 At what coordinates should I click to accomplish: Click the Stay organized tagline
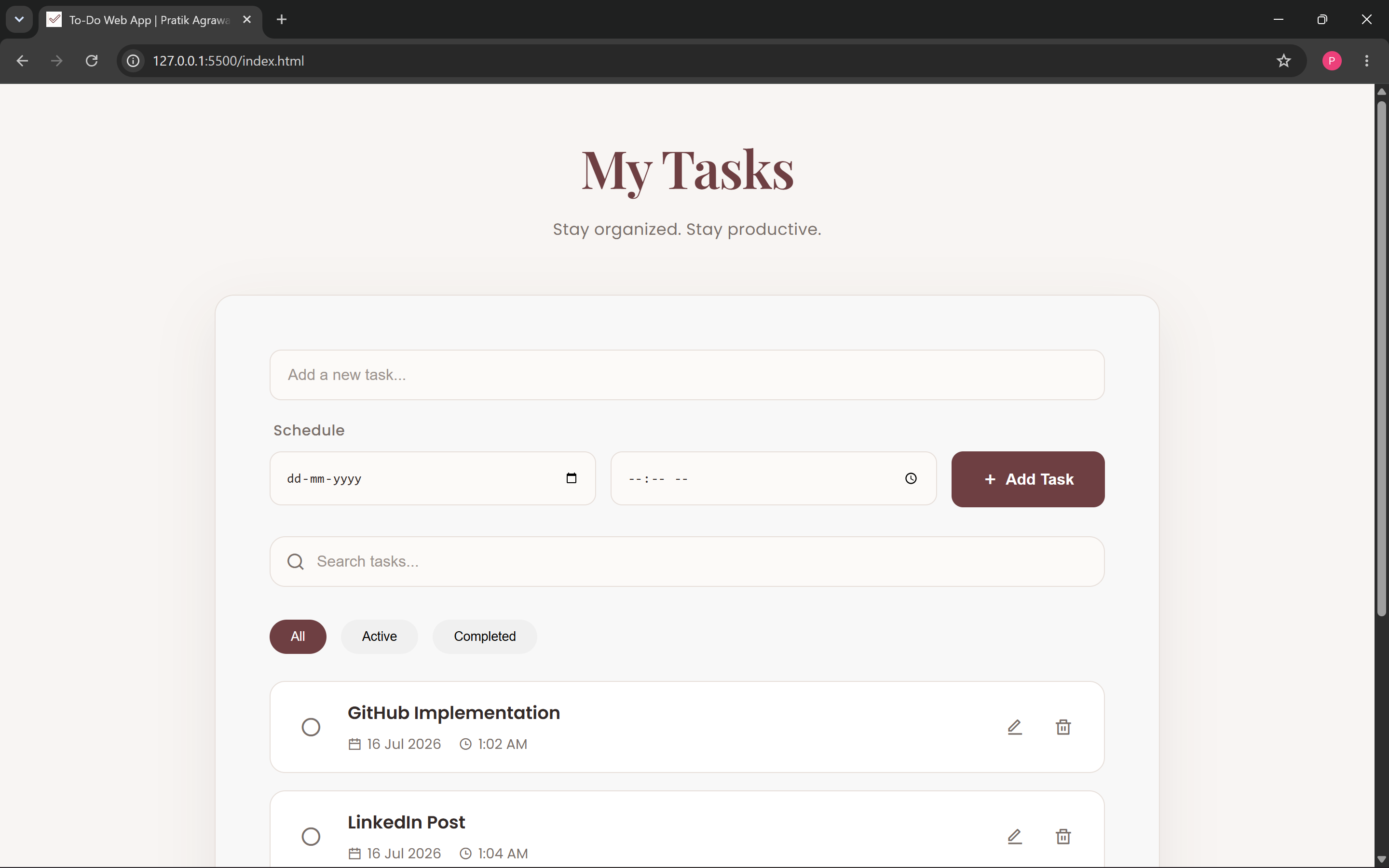pyautogui.click(x=687, y=229)
